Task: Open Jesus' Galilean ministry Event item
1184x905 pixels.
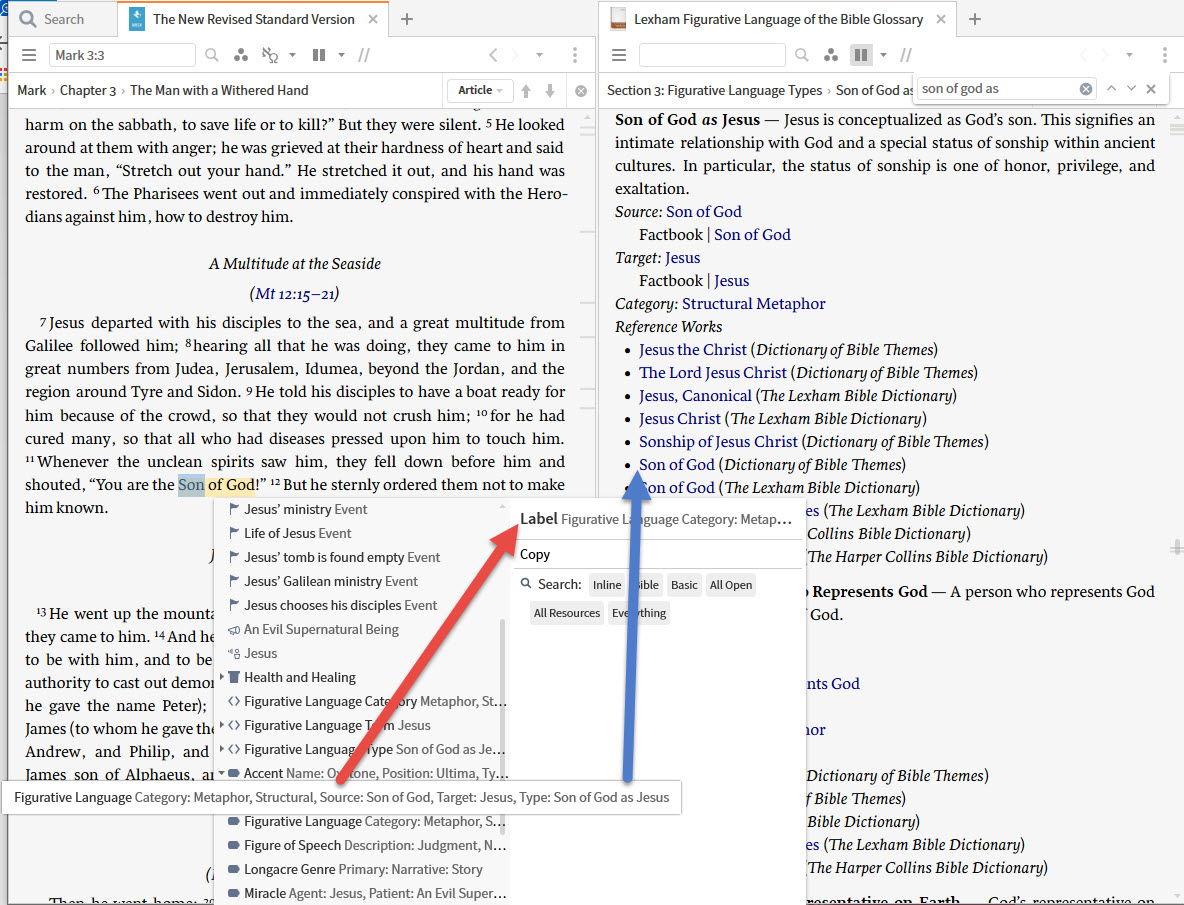Action: [x=331, y=582]
